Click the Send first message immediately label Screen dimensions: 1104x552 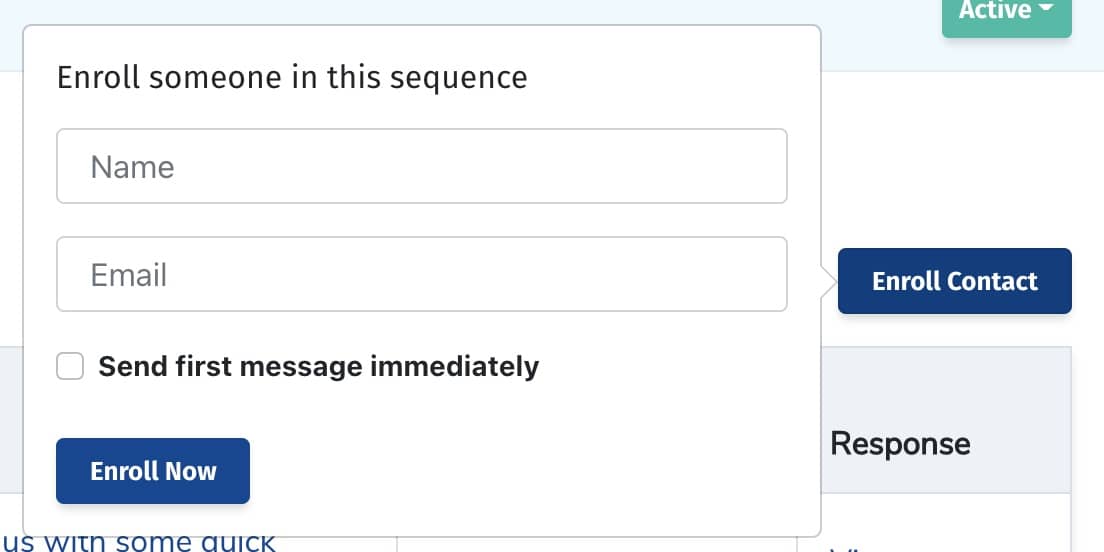(318, 366)
